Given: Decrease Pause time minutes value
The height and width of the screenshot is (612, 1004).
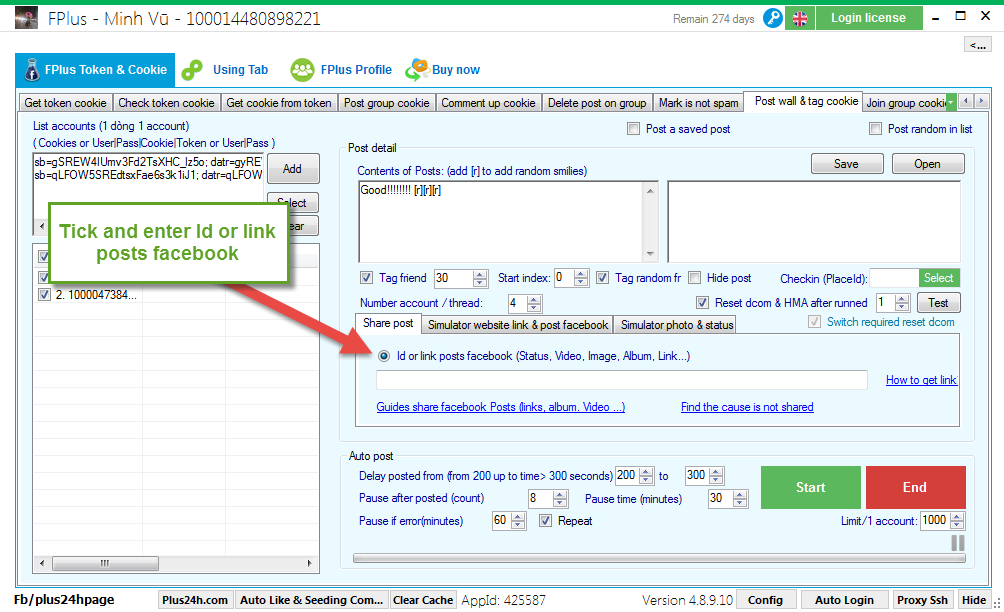Looking at the screenshot, I should pyautogui.click(x=740, y=503).
